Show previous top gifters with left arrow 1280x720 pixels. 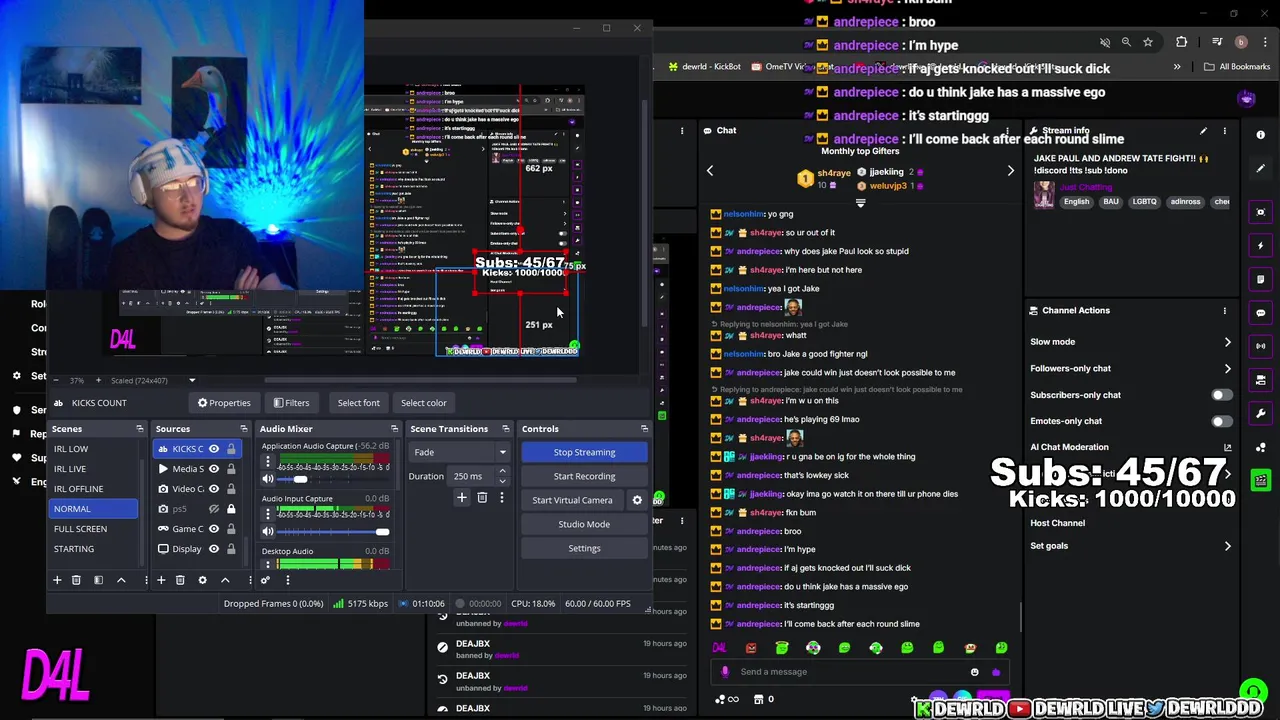pyautogui.click(x=710, y=171)
